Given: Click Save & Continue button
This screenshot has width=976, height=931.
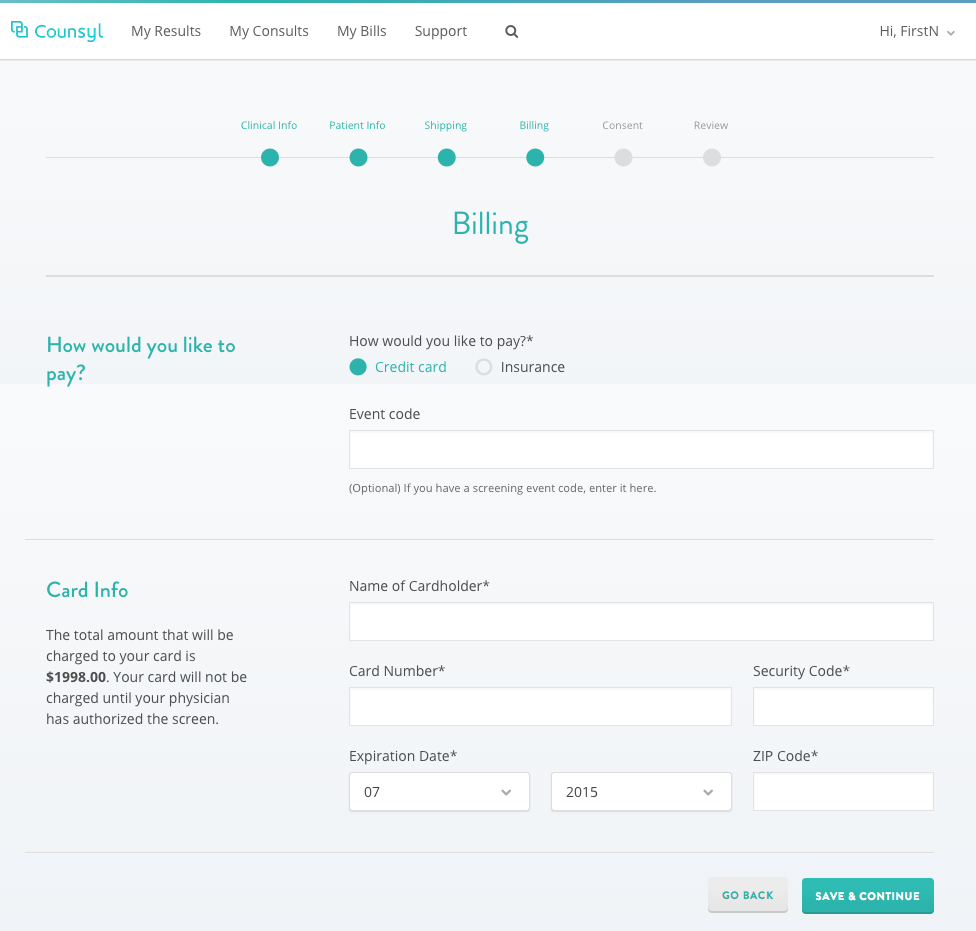Looking at the screenshot, I should point(868,896).
